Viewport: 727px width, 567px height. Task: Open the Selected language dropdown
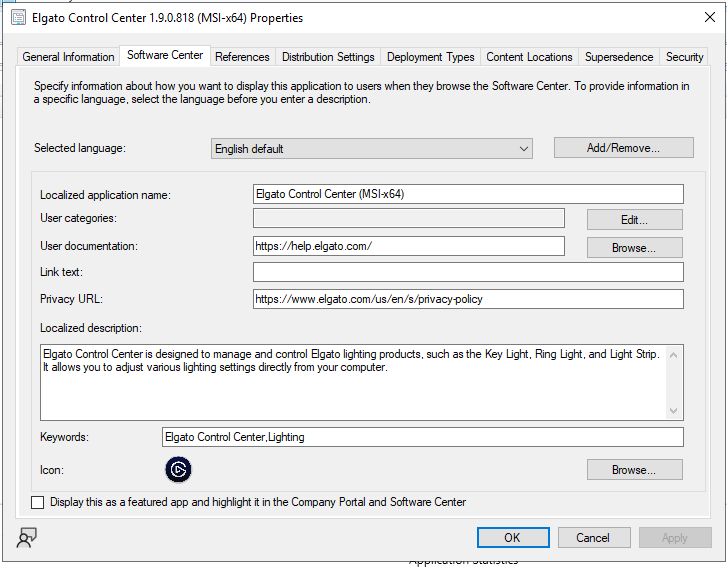[x=371, y=148]
